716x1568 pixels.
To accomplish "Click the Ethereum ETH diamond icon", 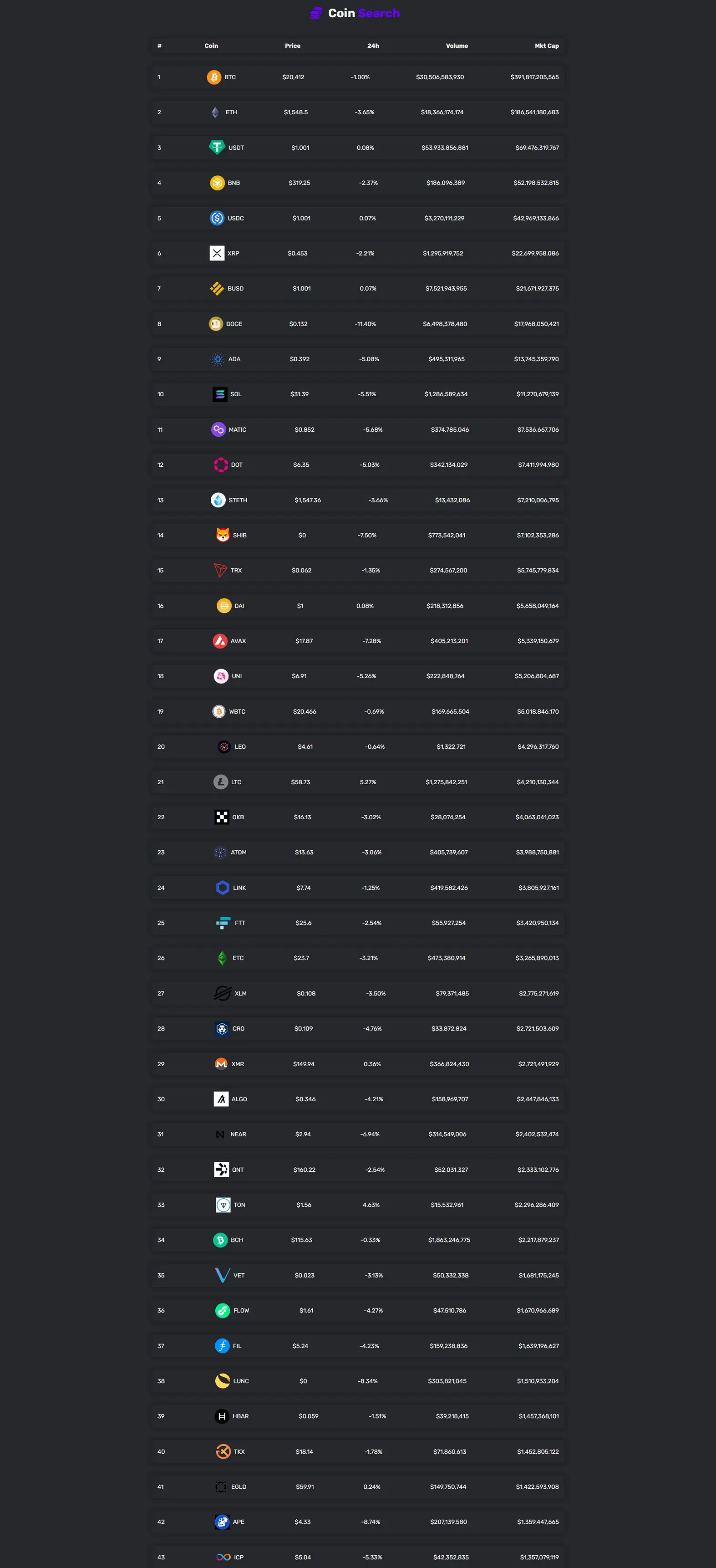I will (215, 112).
